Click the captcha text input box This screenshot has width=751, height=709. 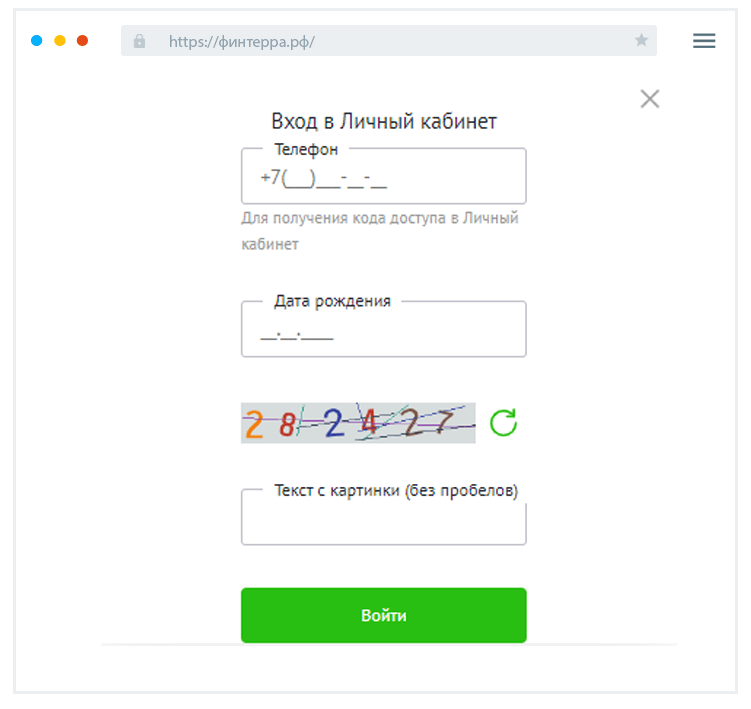point(383,523)
